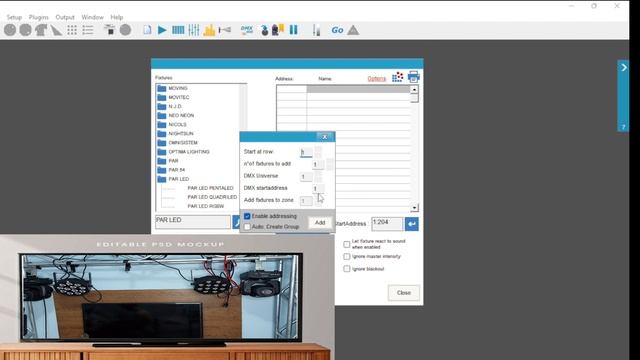Viewport: 640px width, 360px height.
Task: Click the help question mark on side panel
Action: [623, 127]
